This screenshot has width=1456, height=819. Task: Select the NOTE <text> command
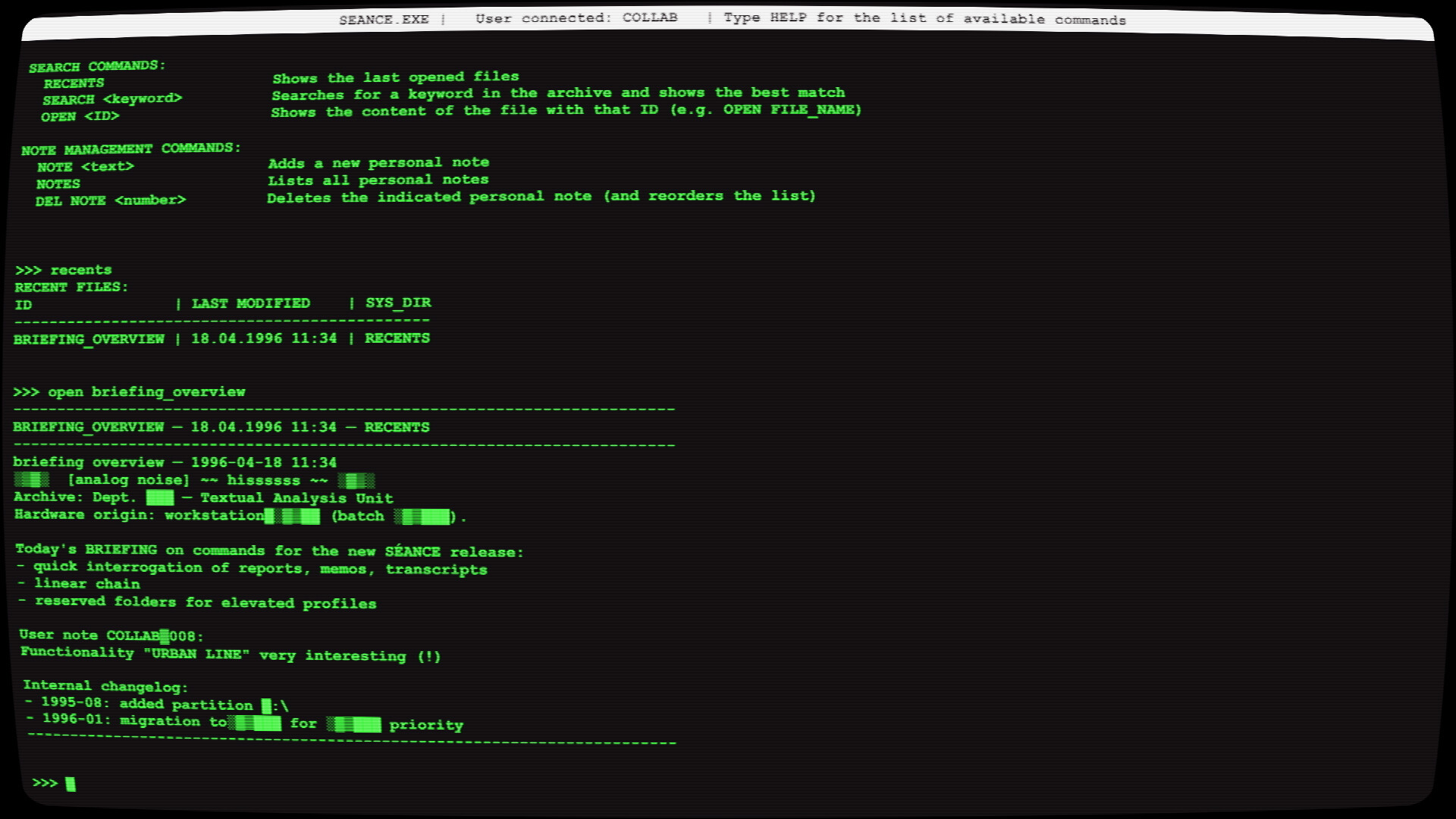click(x=87, y=165)
